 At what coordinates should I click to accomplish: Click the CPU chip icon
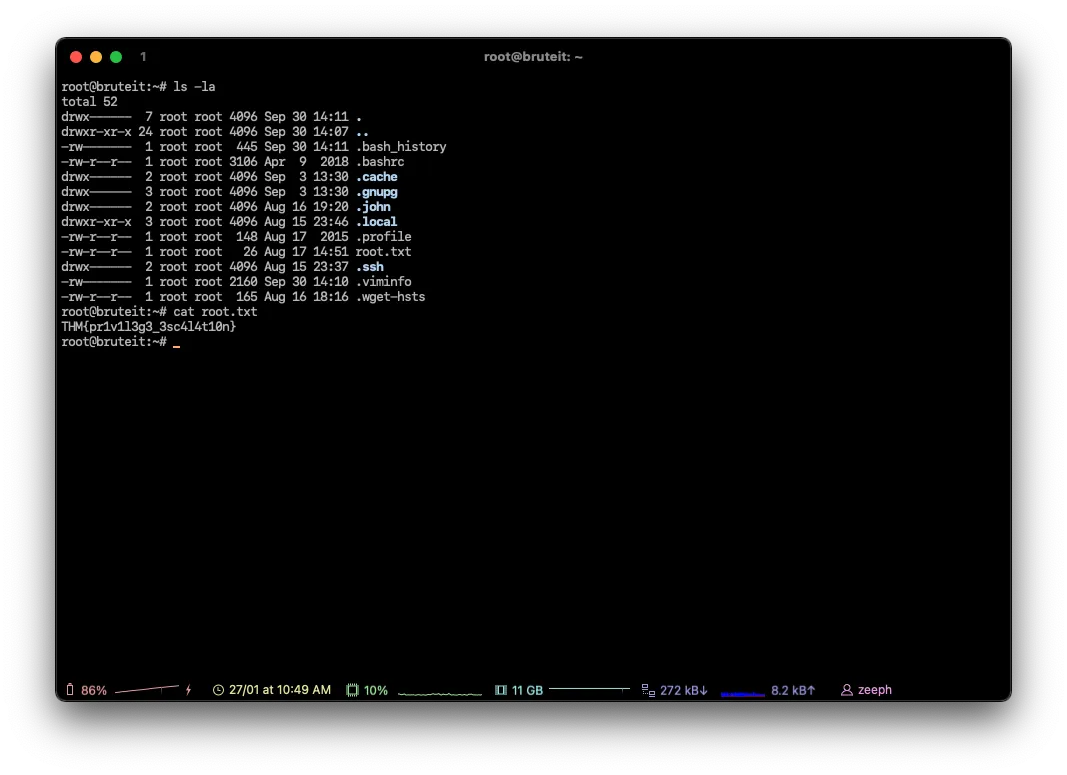coord(352,690)
